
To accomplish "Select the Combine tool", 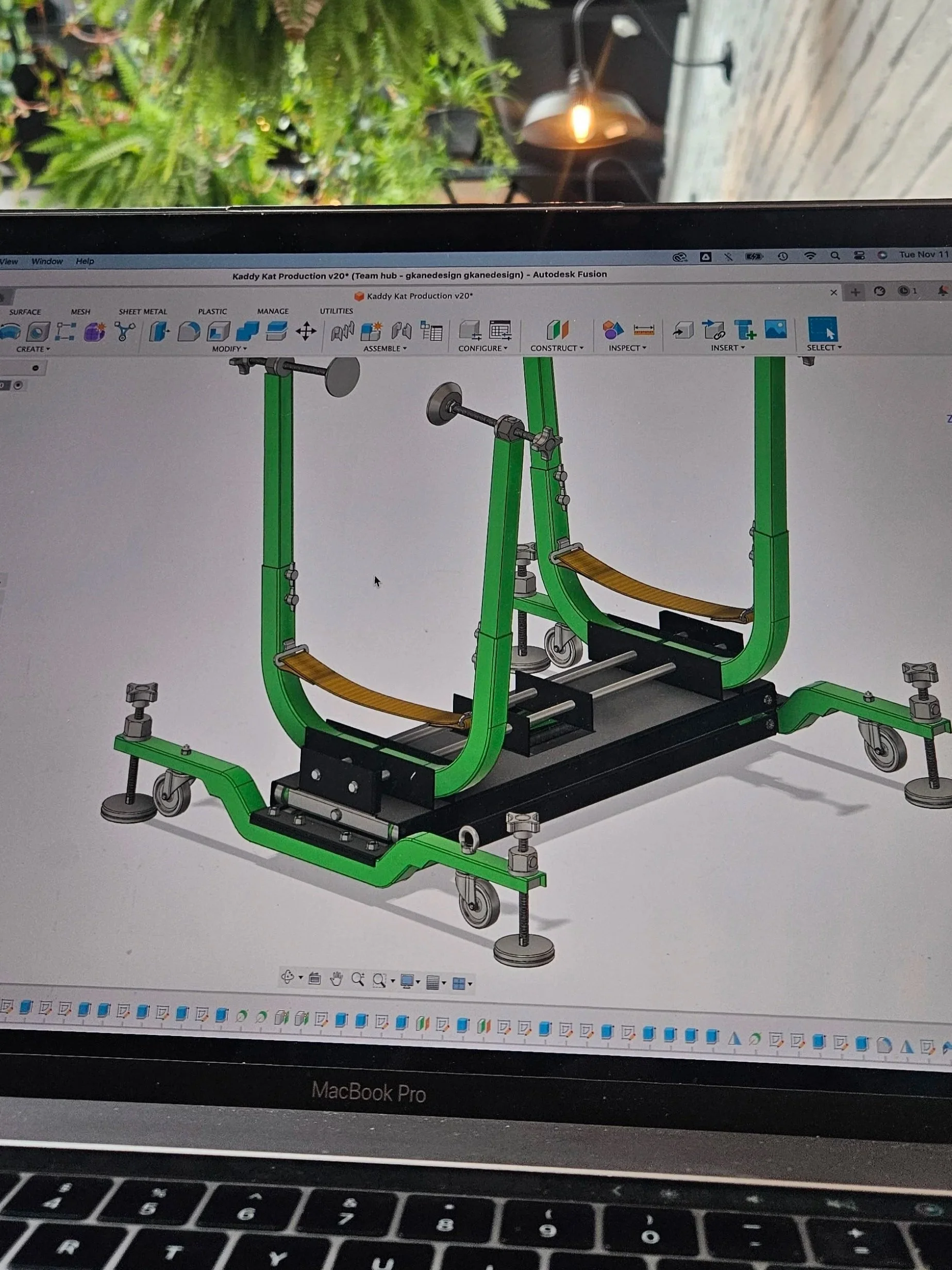I will 247,331.
